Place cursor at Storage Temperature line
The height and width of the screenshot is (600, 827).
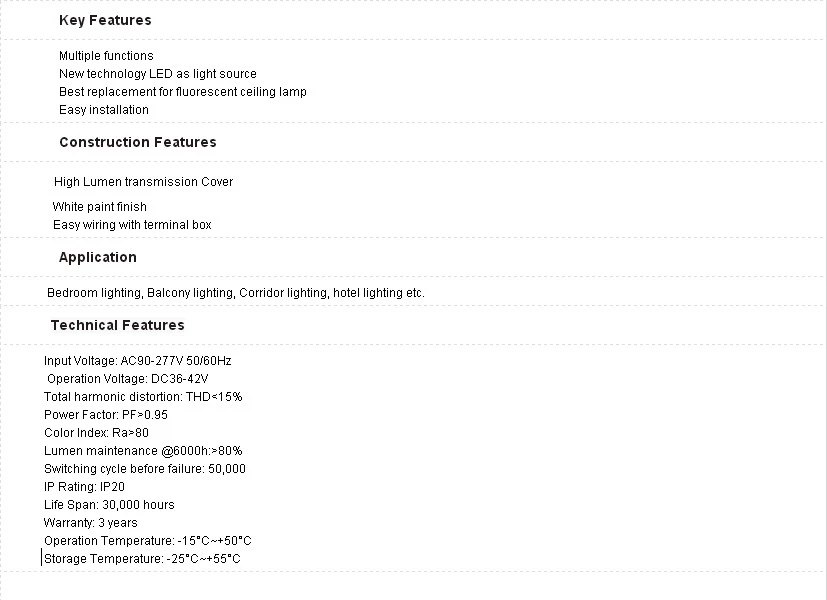(142, 558)
